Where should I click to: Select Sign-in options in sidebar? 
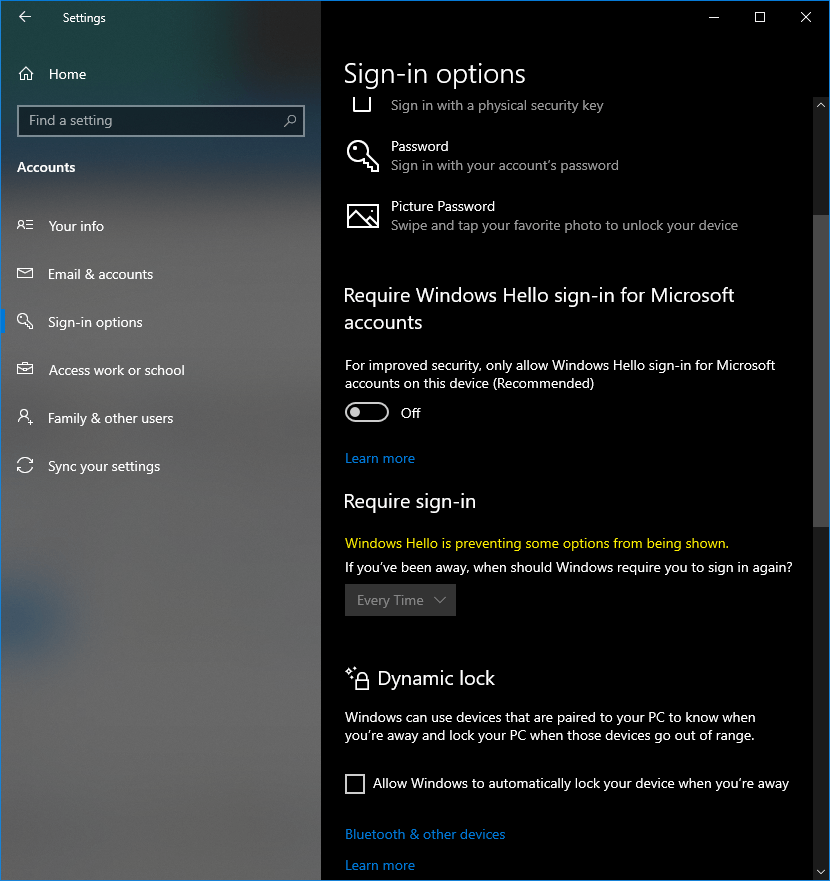coord(160,322)
